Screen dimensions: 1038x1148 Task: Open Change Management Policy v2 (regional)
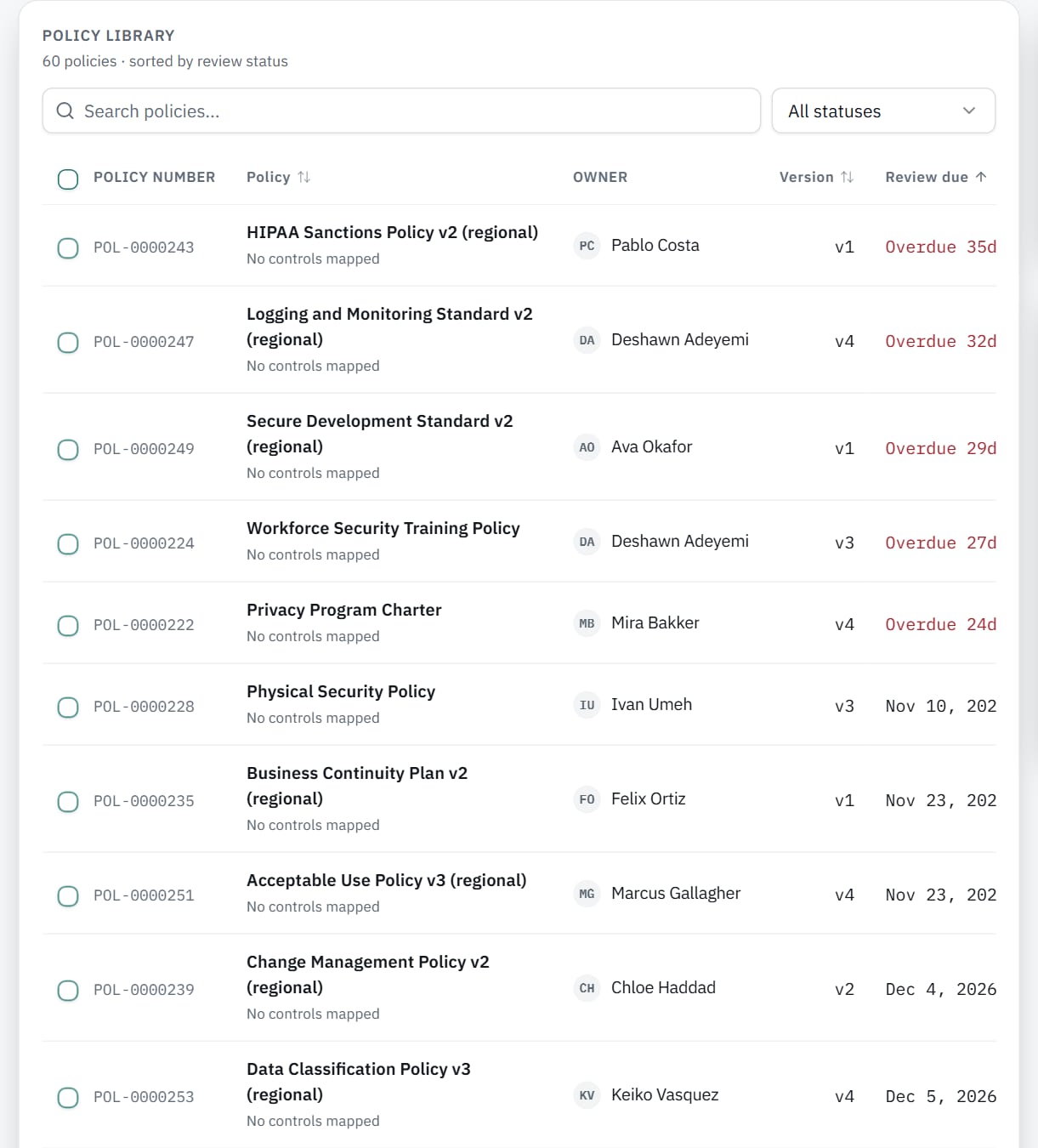click(x=368, y=975)
